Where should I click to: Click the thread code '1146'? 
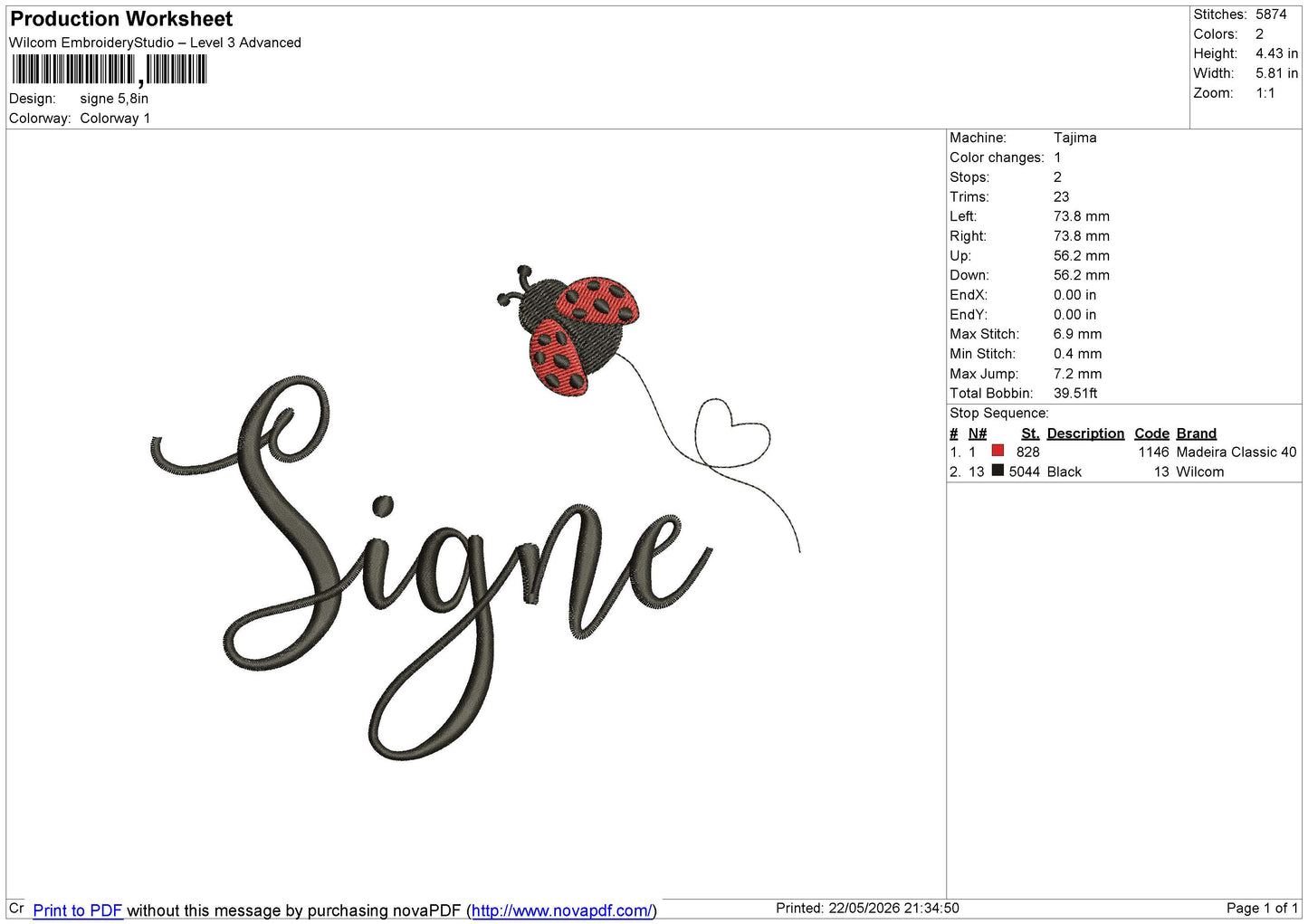click(x=1153, y=452)
